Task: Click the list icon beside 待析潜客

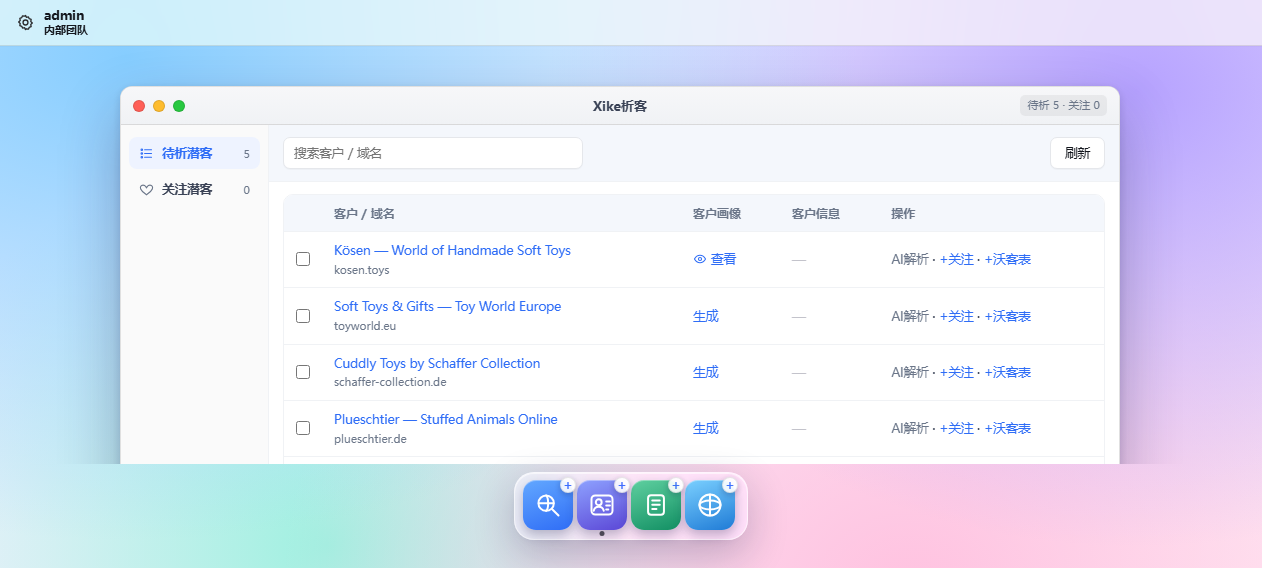Action: [146, 154]
